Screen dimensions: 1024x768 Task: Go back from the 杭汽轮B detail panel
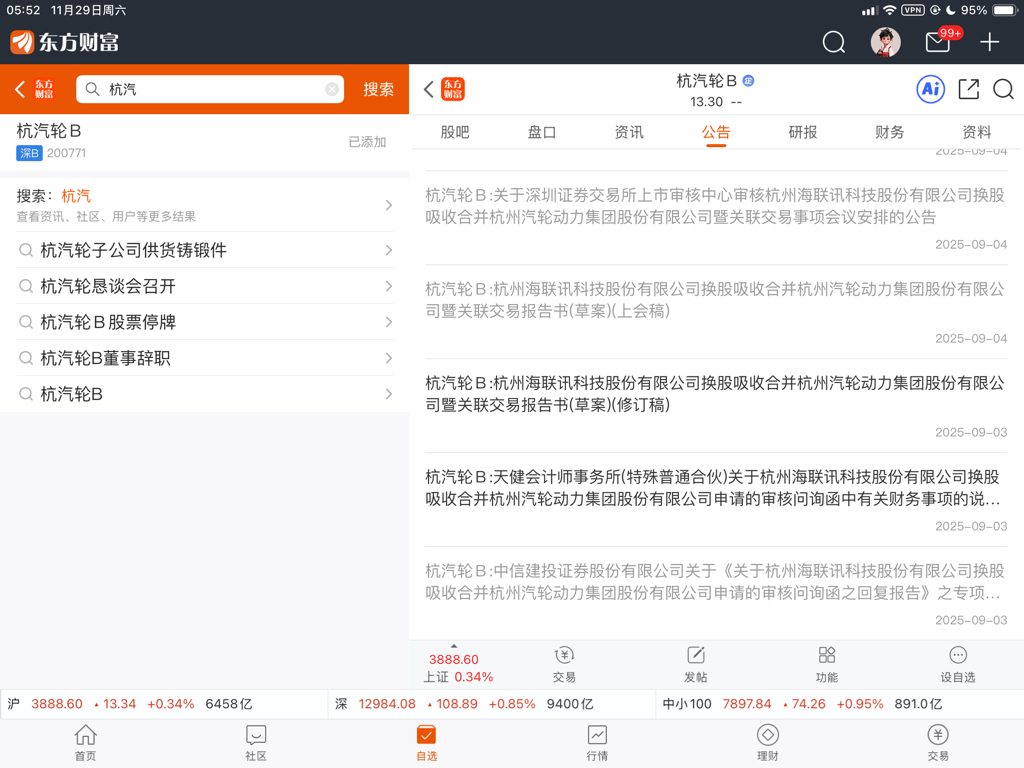tap(428, 89)
